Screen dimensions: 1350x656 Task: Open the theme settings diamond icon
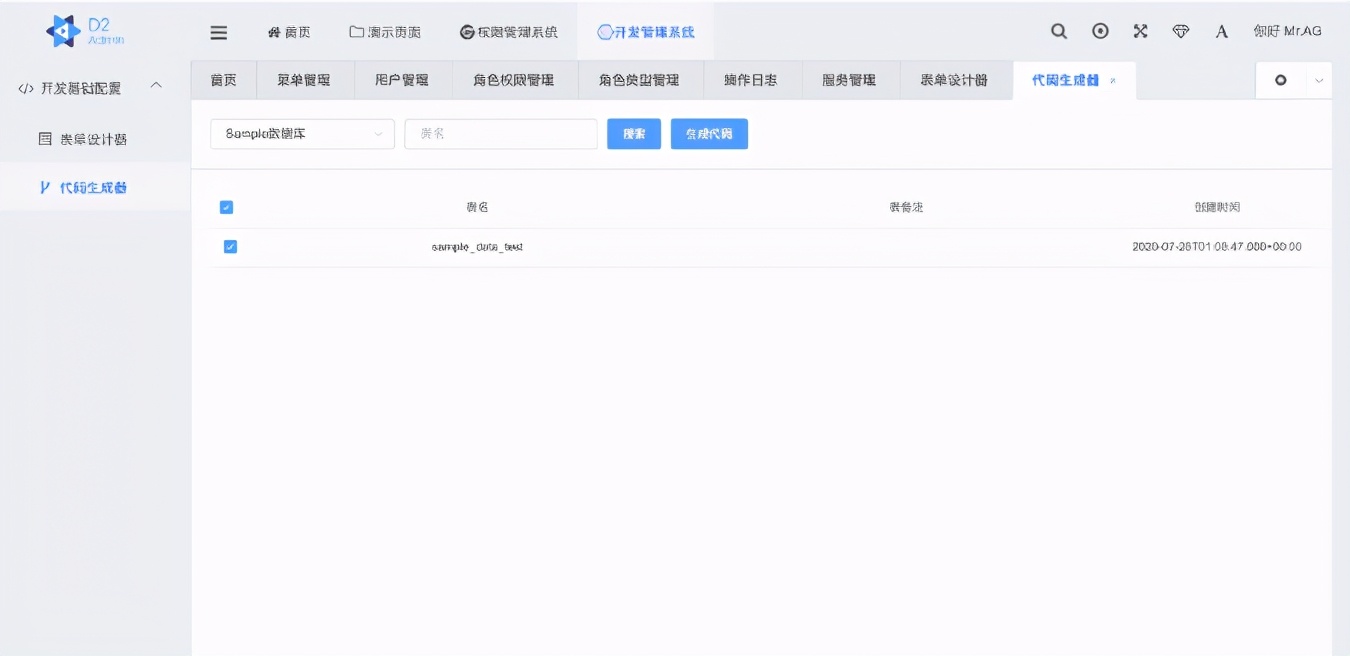click(1181, 31)
